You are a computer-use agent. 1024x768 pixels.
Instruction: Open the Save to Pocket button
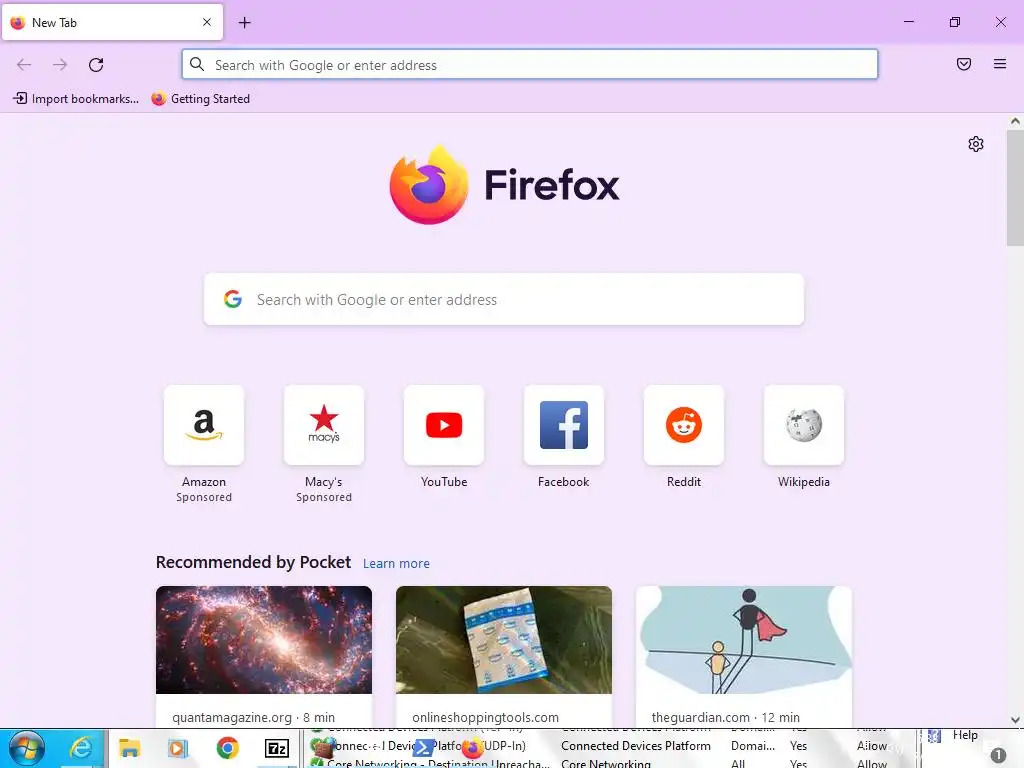coord(963,64)
